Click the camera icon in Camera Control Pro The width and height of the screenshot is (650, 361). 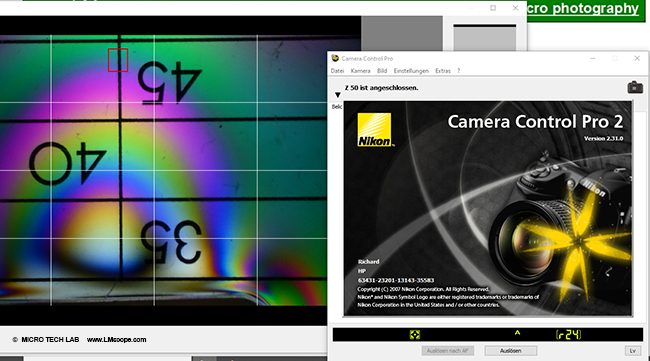[635, 87]
